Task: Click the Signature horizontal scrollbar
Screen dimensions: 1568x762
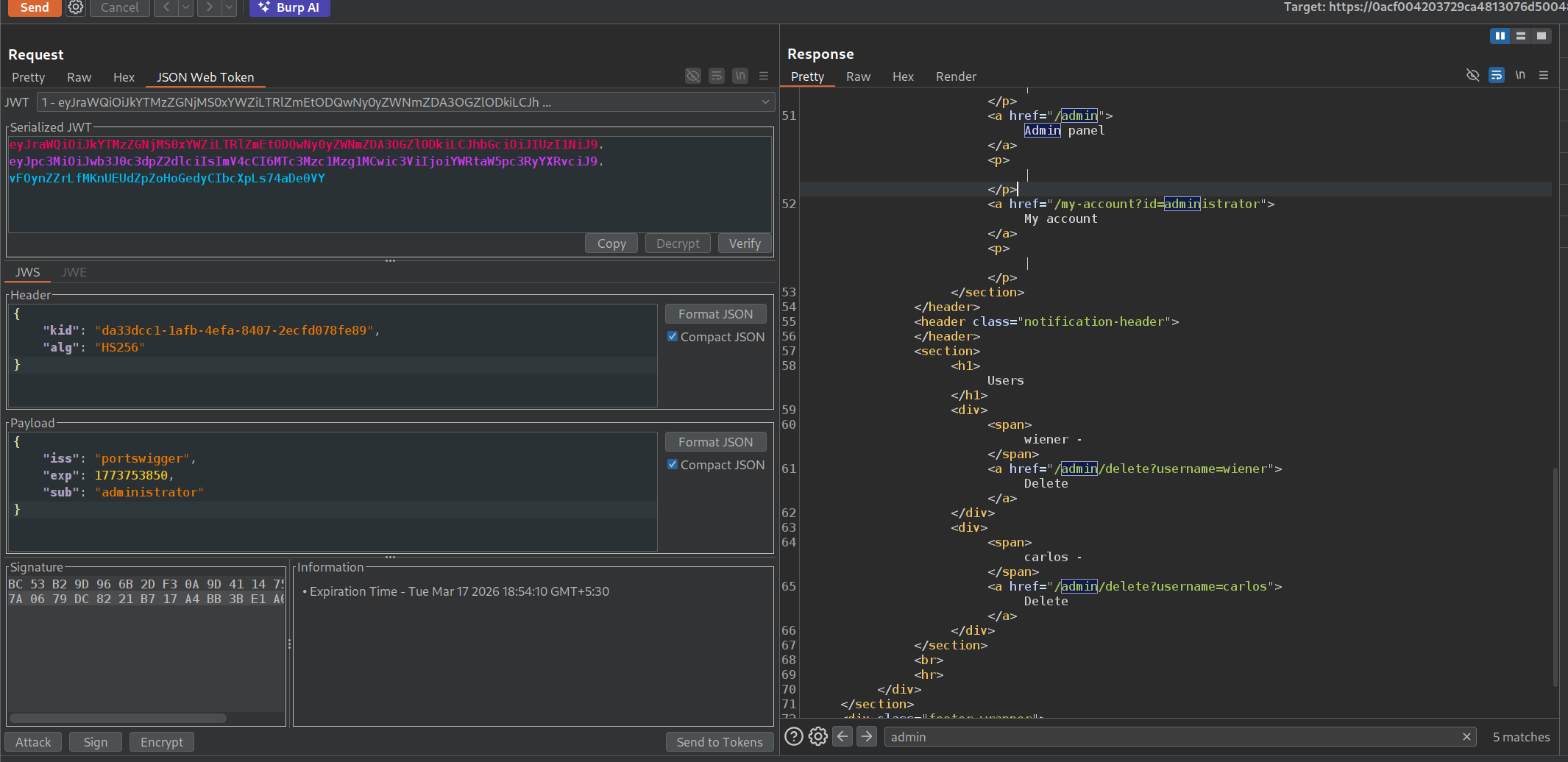Action: coord(118,718)
